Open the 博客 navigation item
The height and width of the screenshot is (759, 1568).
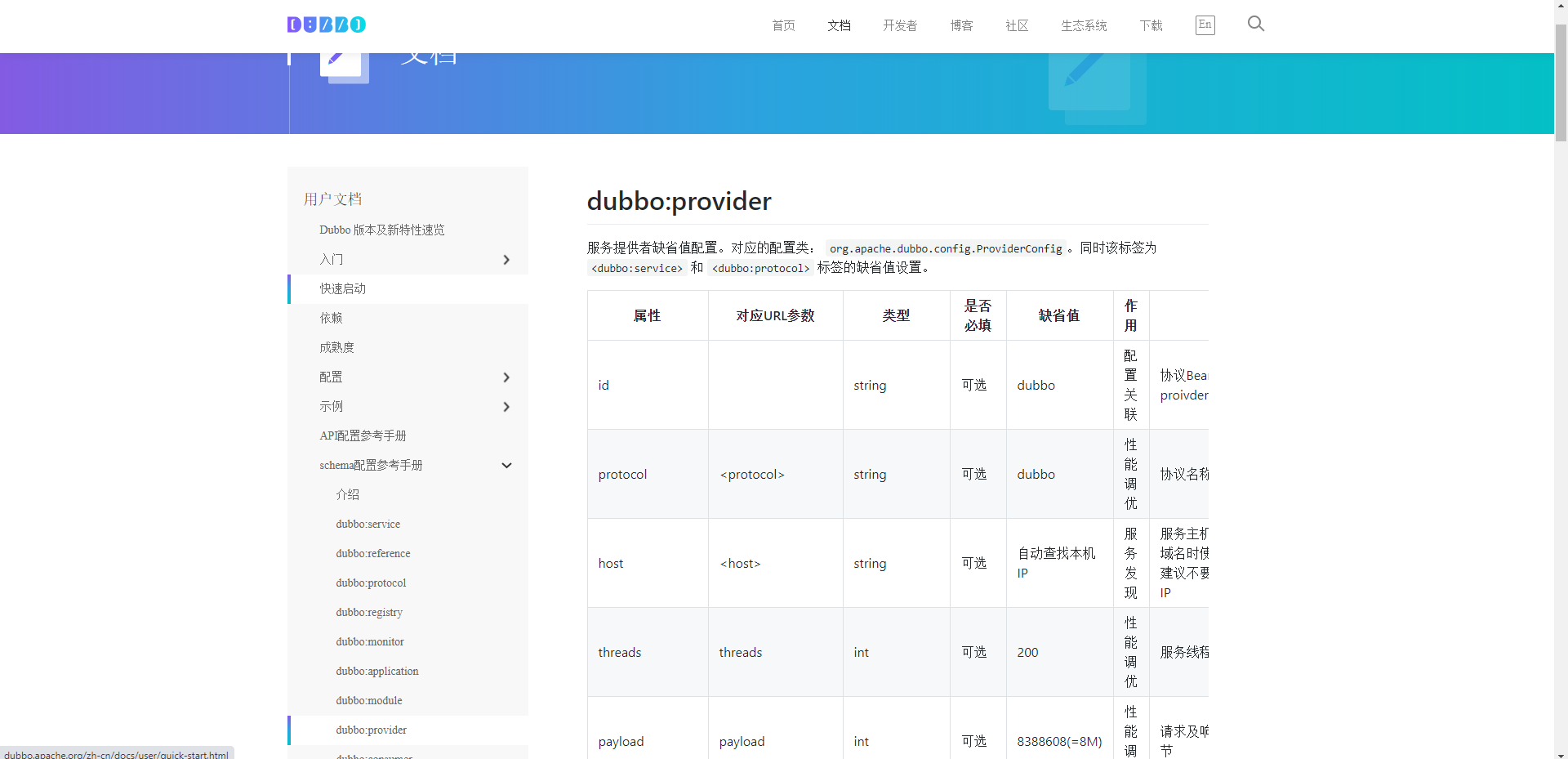coord(961,25)
